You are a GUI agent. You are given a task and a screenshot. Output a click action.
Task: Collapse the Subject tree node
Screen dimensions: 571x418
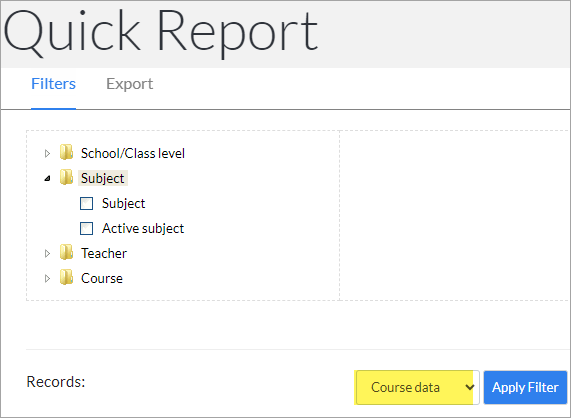coord(47,178)
